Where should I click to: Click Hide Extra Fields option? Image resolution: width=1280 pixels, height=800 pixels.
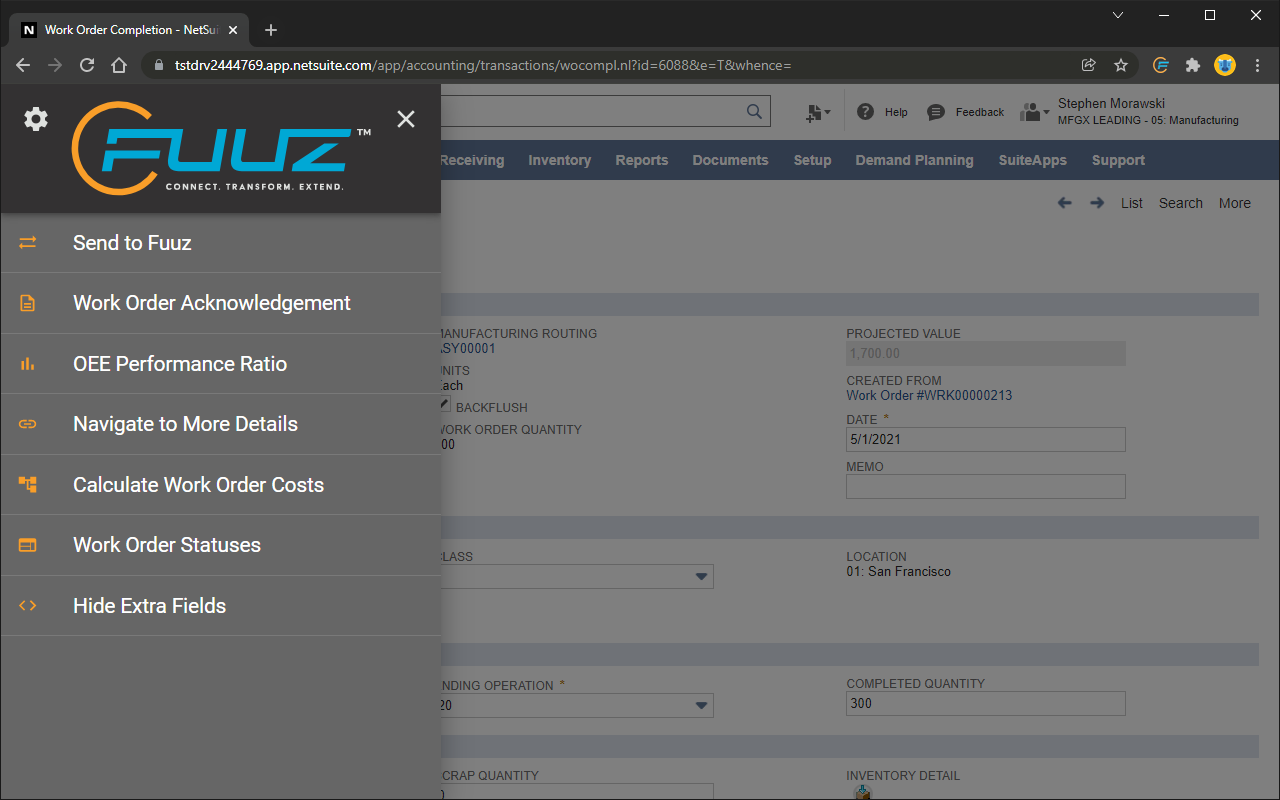point(149,605)
